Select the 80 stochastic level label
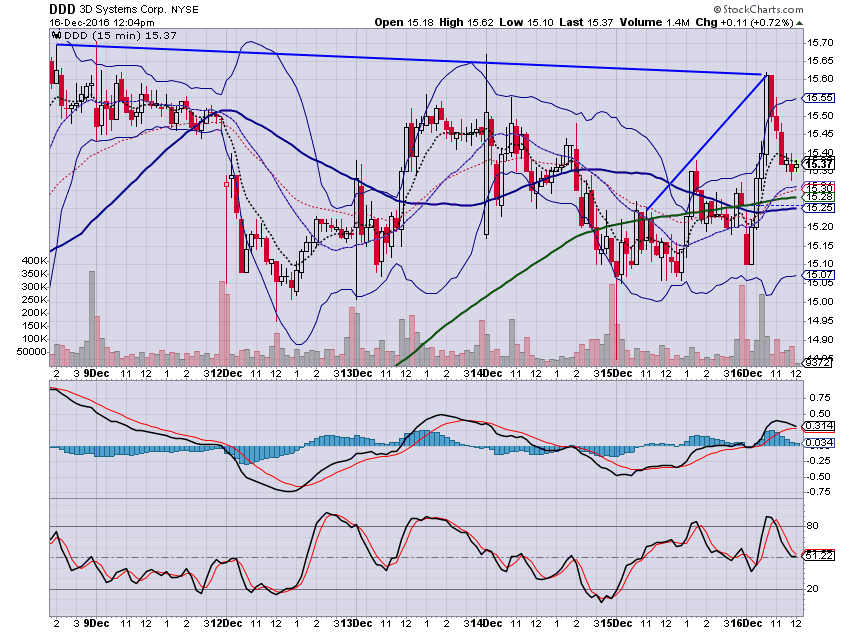Image resolution: width=850 pixels, height=633 pixels. coord(812,526)
